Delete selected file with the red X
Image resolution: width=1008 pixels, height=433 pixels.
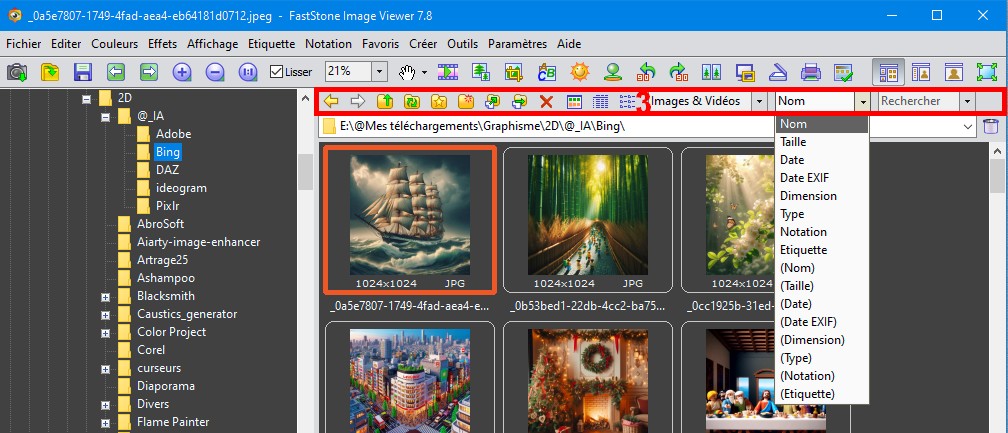(546, 101)
